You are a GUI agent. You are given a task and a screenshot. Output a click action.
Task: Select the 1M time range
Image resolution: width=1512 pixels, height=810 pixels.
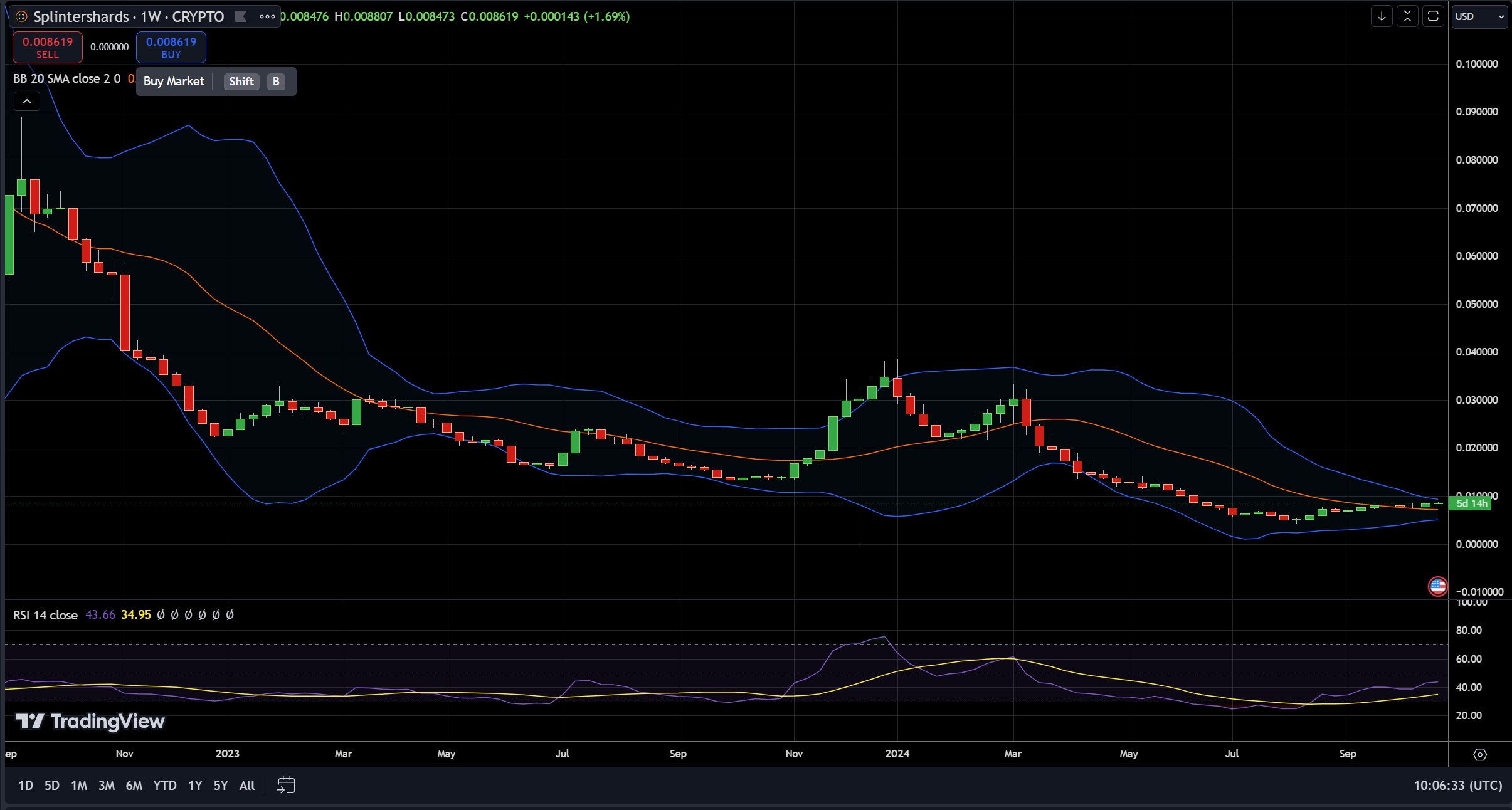point(79,786)
